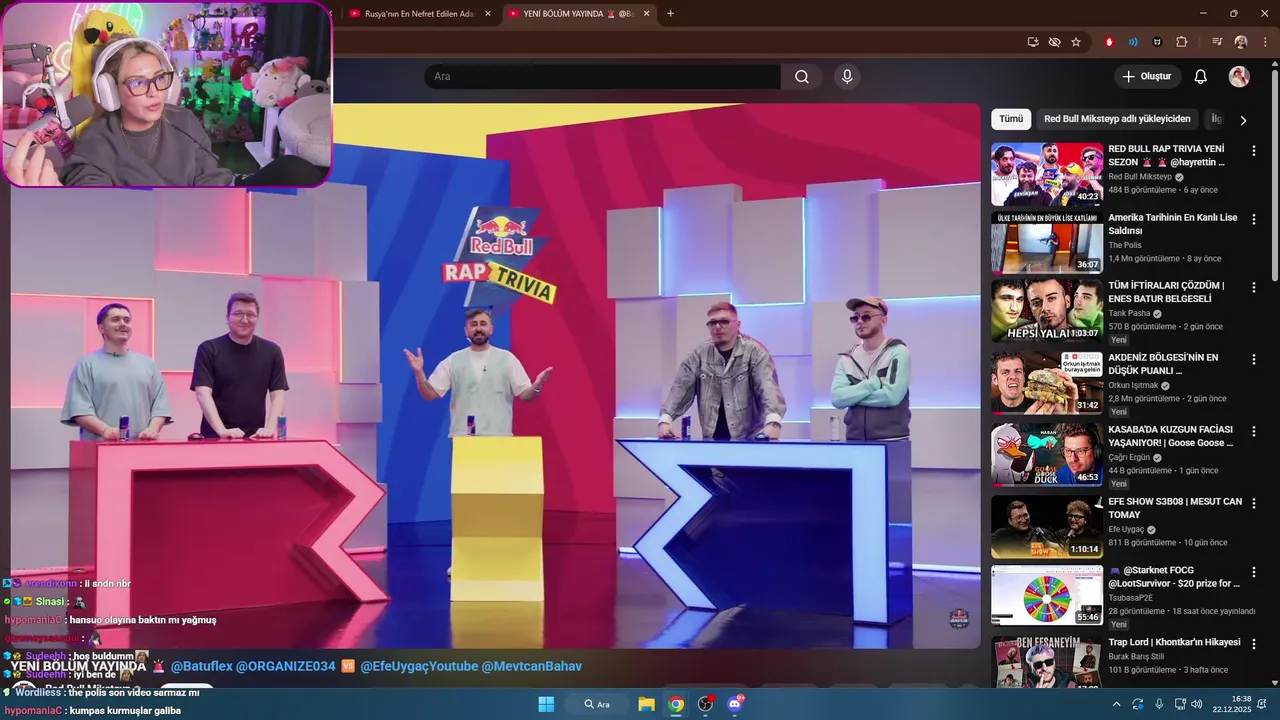Open options for KASABA'DA KUZGUN FACİASI video

click(x=1254, y=432)
